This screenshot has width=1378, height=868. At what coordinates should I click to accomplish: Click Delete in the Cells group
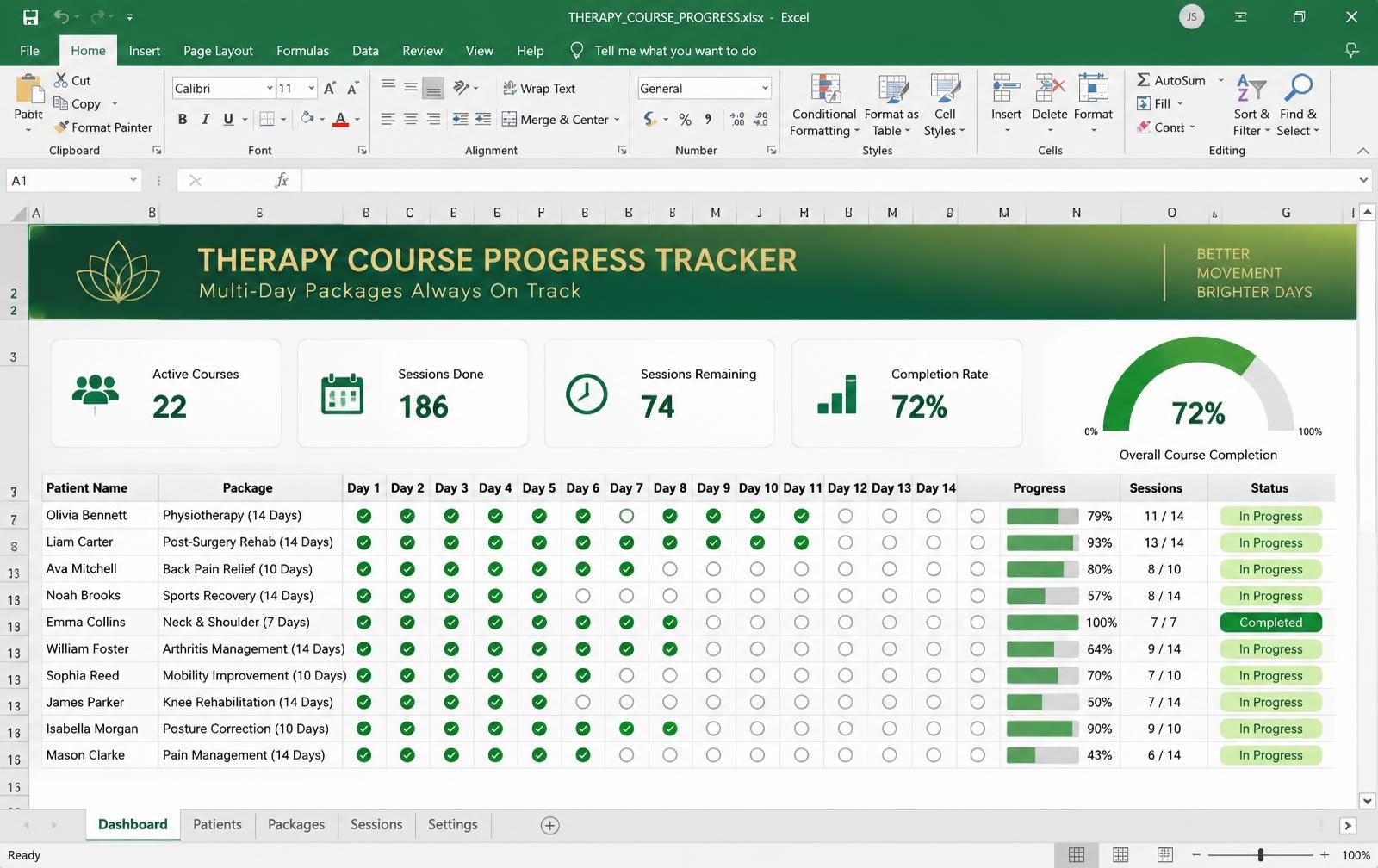1050,105
